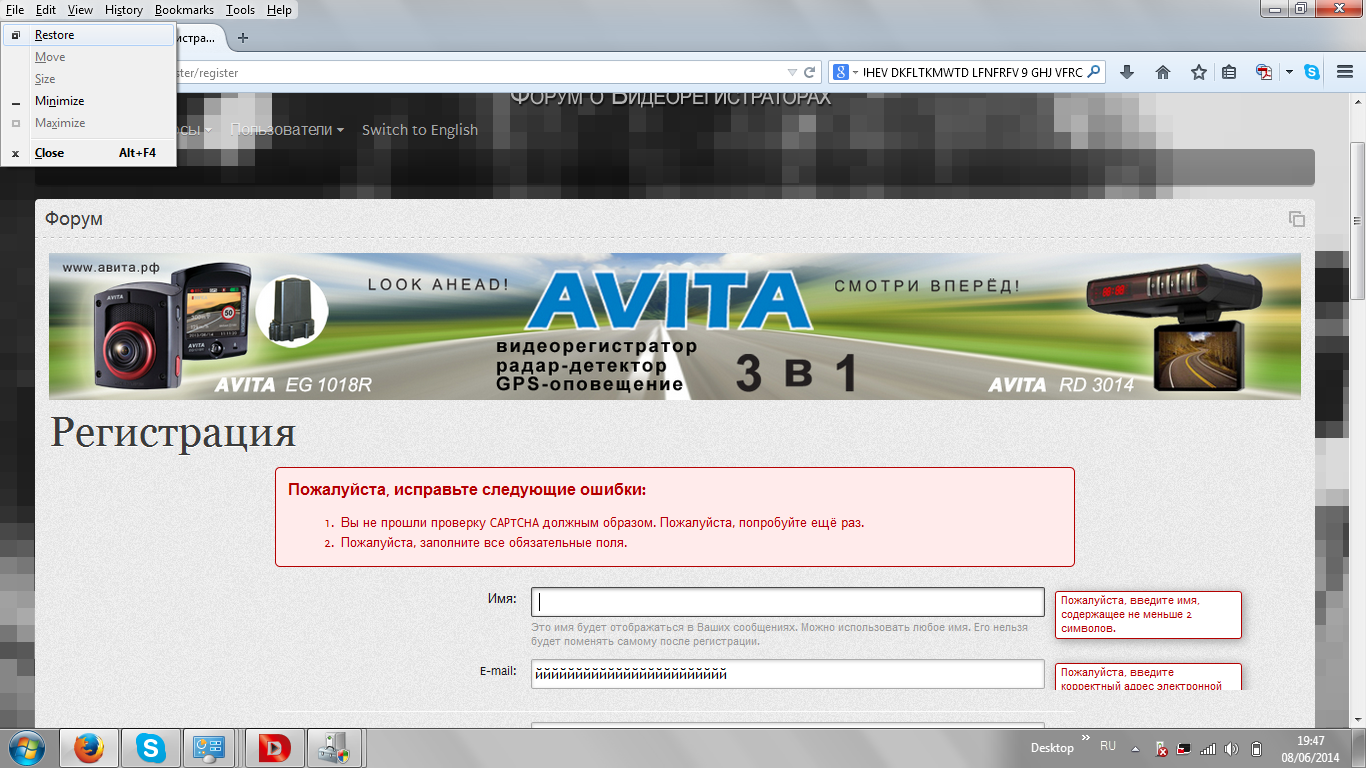Viewport: 1366px width, 768px height.
Task: Expand the Пользователи navigation dropdown
Action: pyautogui.click(x=287, y=130)
